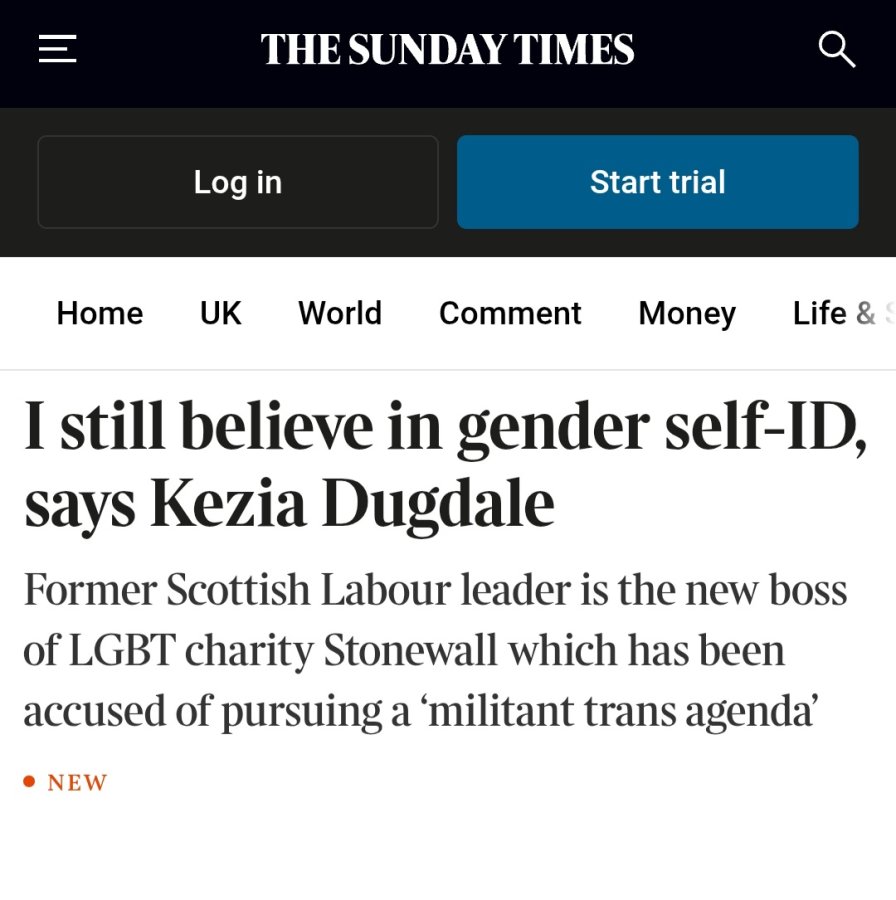Open the Life & Style section
Image resolution: width=896 pixels, height=900 pixels.
click(x=843, y=313)
